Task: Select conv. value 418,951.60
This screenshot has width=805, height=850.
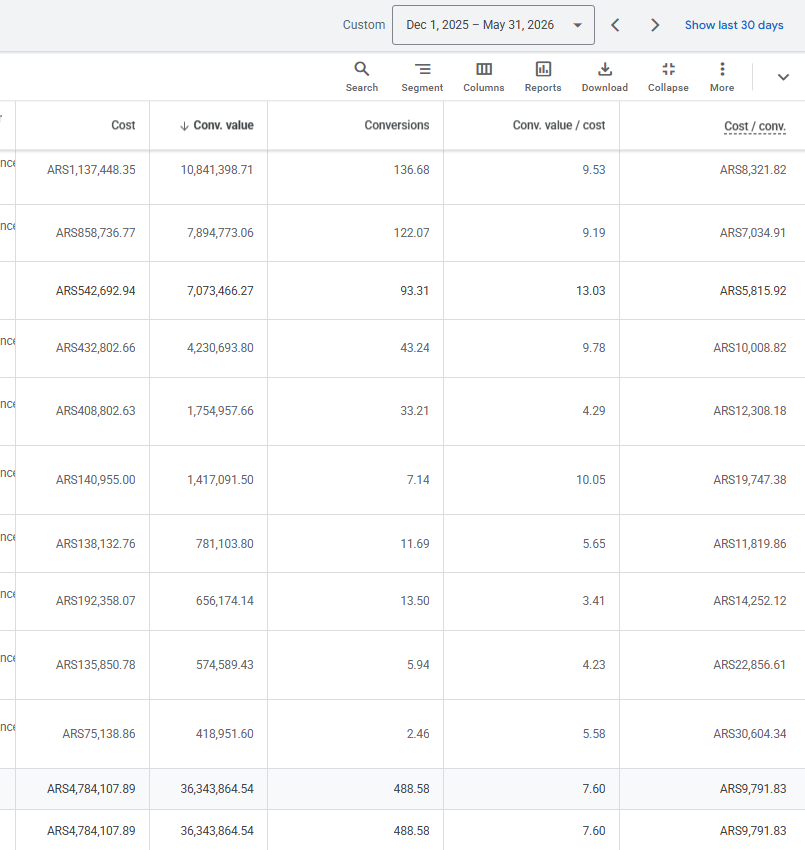Action: [x=224, y=733]
